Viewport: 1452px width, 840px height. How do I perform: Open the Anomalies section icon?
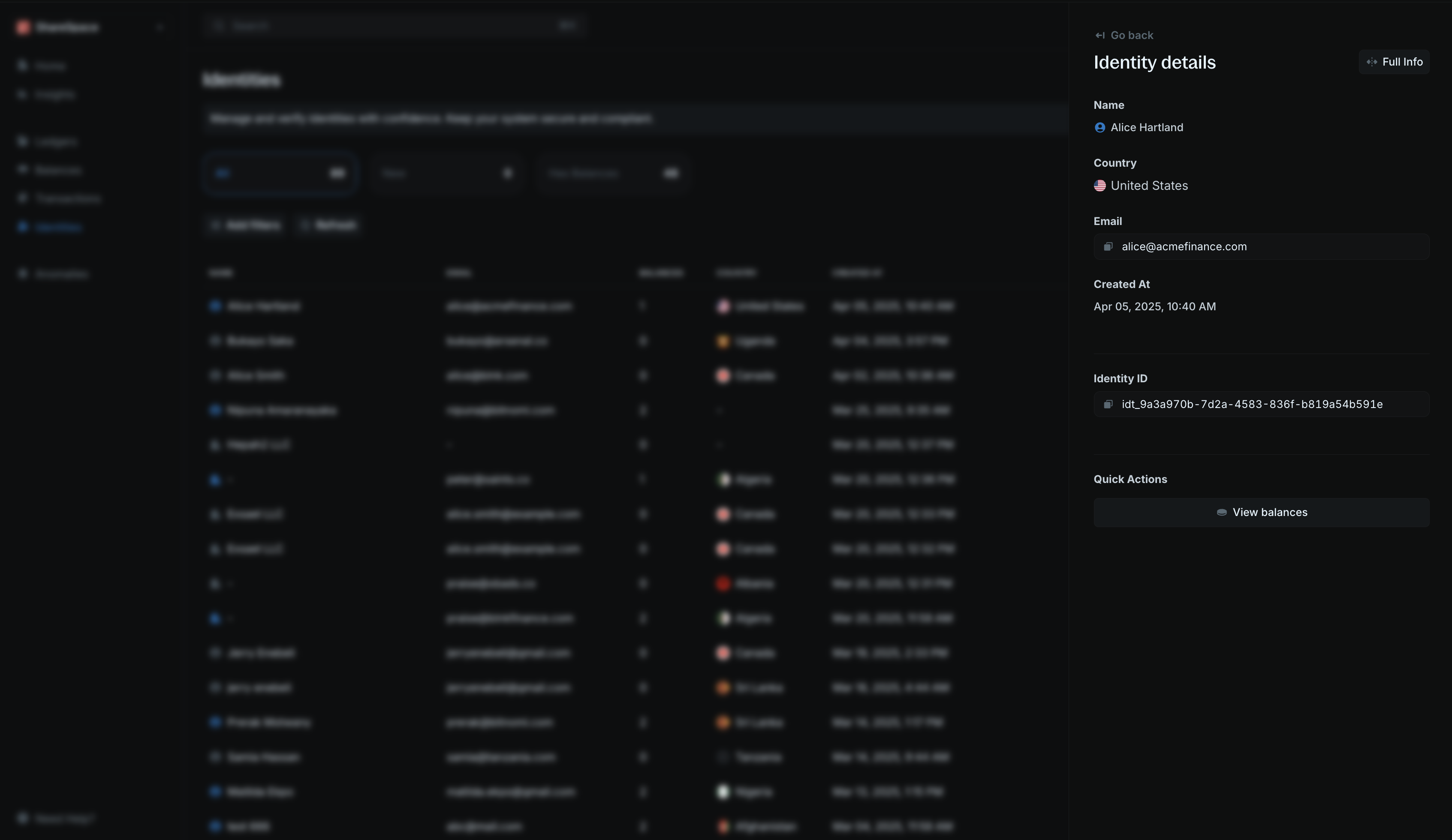[x=22, y=273]
